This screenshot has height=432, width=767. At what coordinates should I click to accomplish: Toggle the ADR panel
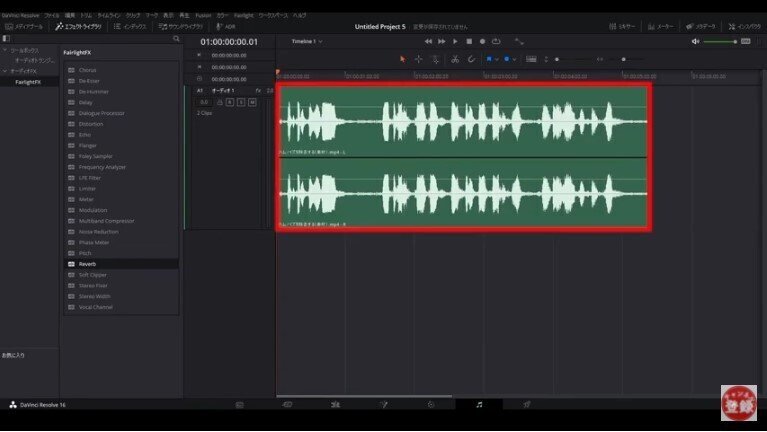226,26
